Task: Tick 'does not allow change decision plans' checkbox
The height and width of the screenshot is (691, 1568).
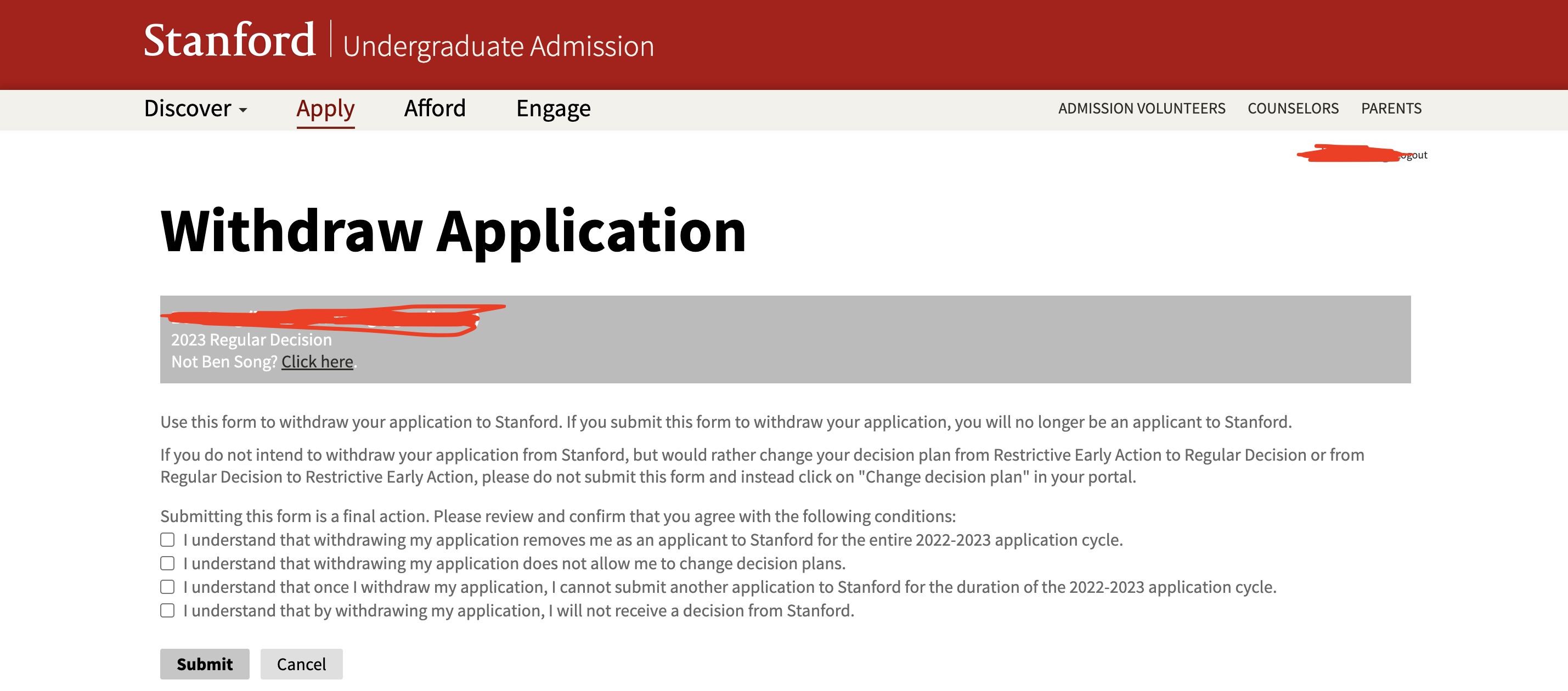Action: pyautogui.click(x=167, y=563)
